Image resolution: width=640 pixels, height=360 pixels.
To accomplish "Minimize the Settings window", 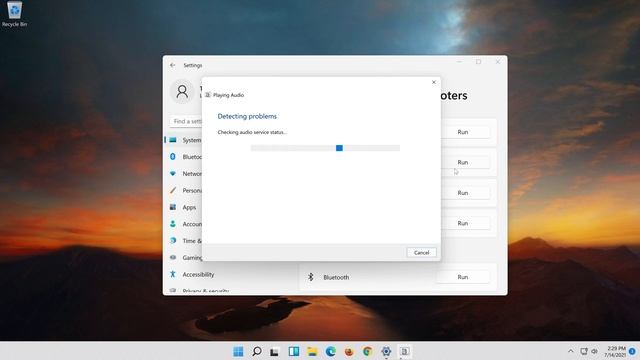I will click(459, 62).
